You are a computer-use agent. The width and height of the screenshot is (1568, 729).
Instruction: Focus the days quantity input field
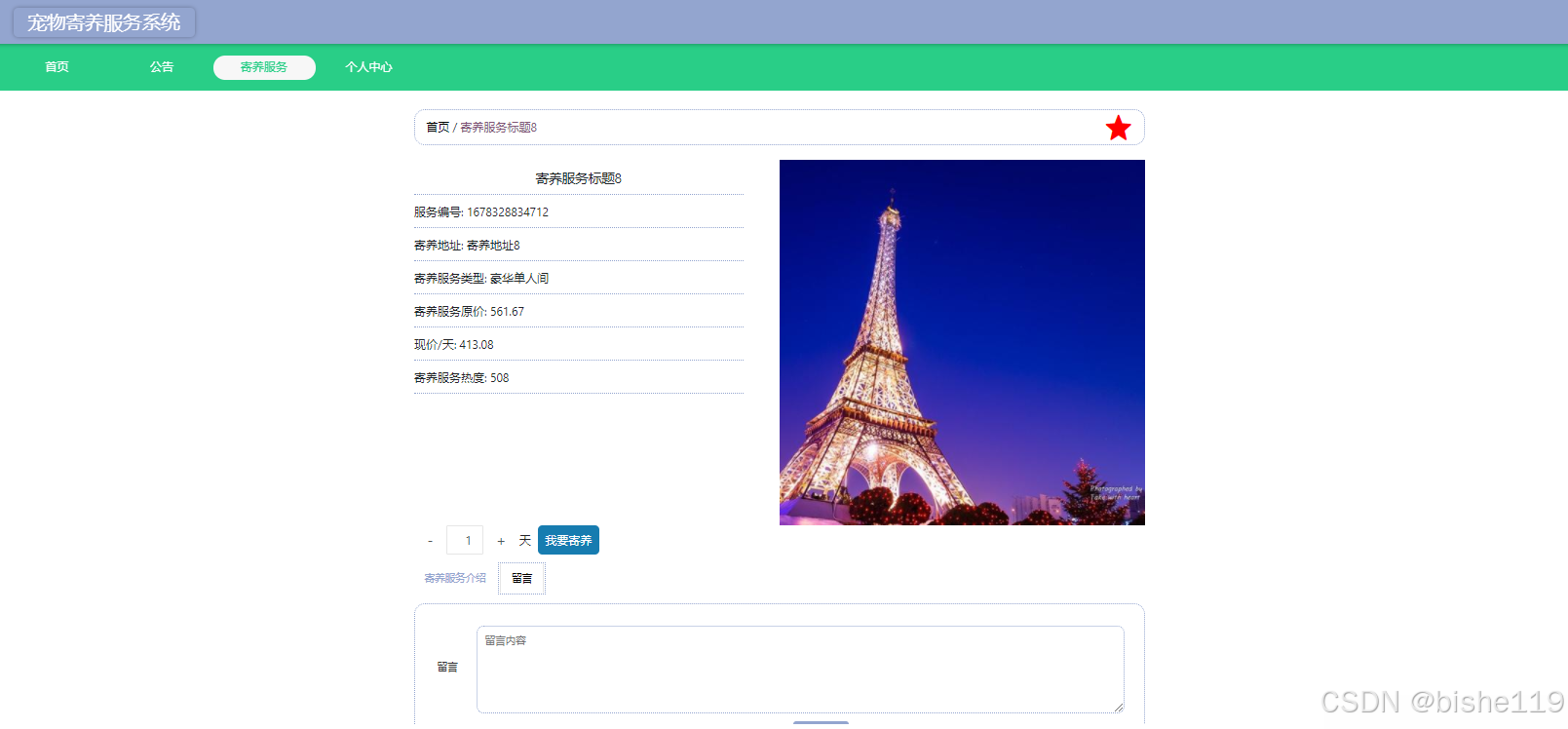(465, 540)
